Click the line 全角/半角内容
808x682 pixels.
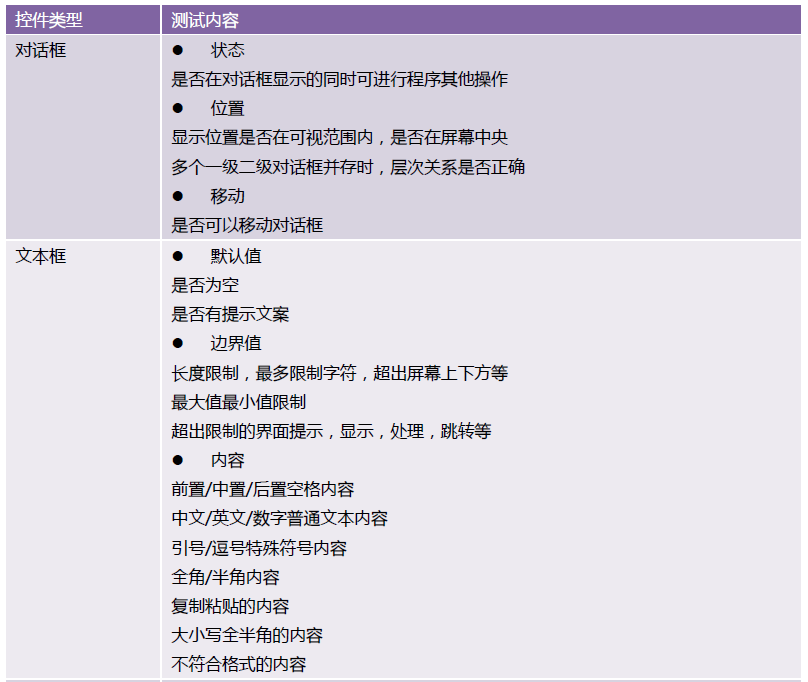click(x=225, y=577)
